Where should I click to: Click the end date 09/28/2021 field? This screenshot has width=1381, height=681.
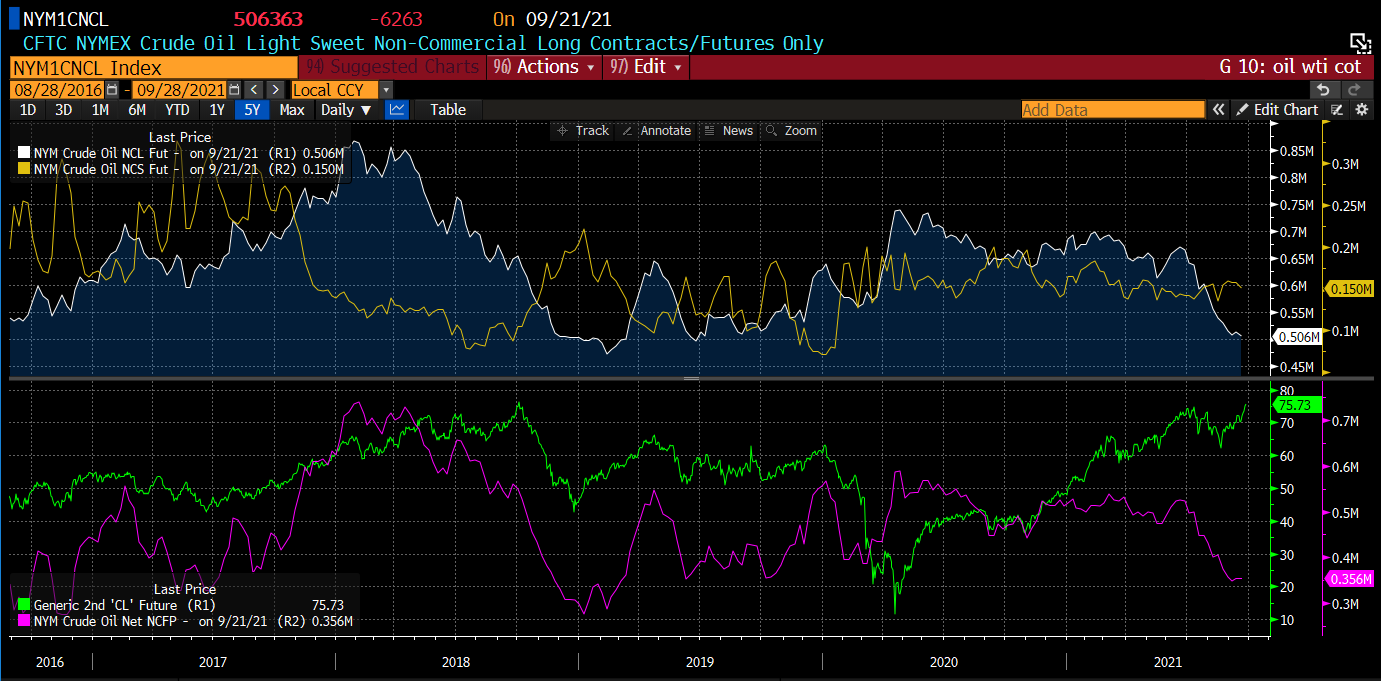(181, 90)
